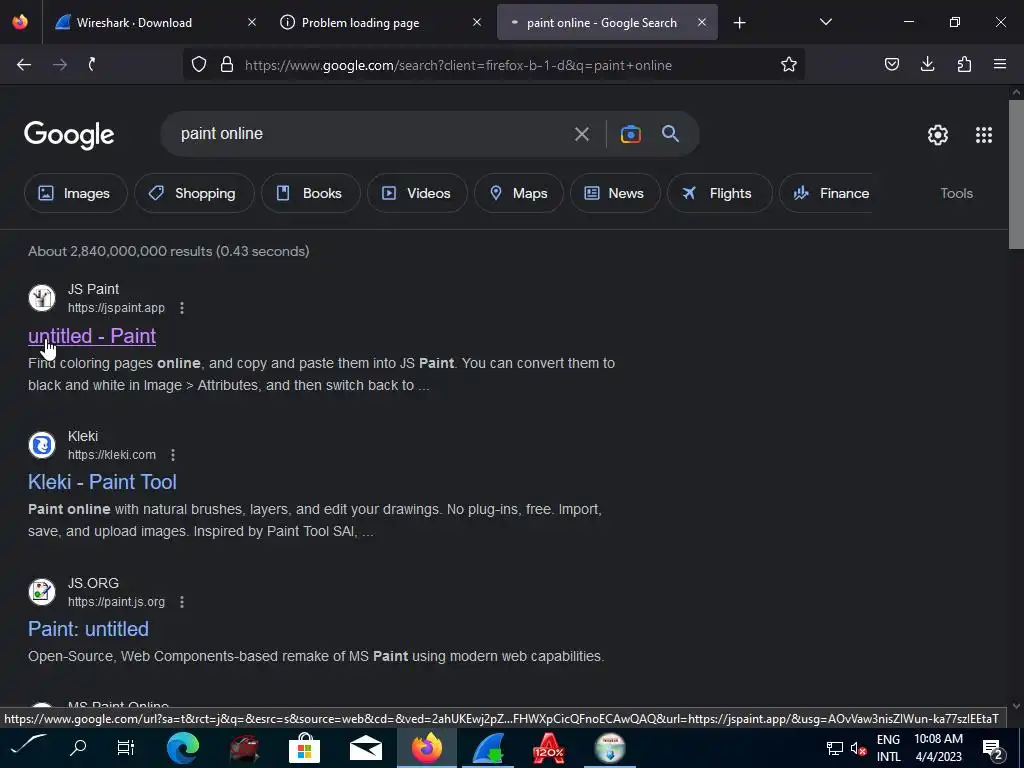Launch Microsoft Edge from taskbar
The width and height of the screenshot is (1024, 768).
(183, 748)
